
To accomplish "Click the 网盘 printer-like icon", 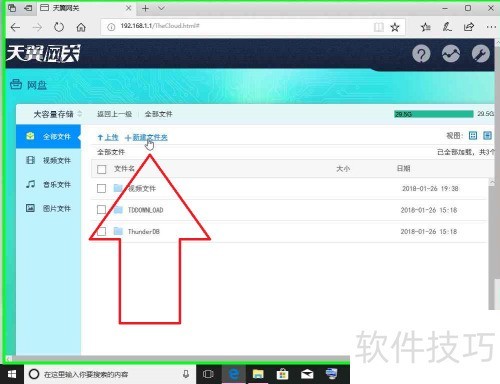I will click(x=16, y=84).
